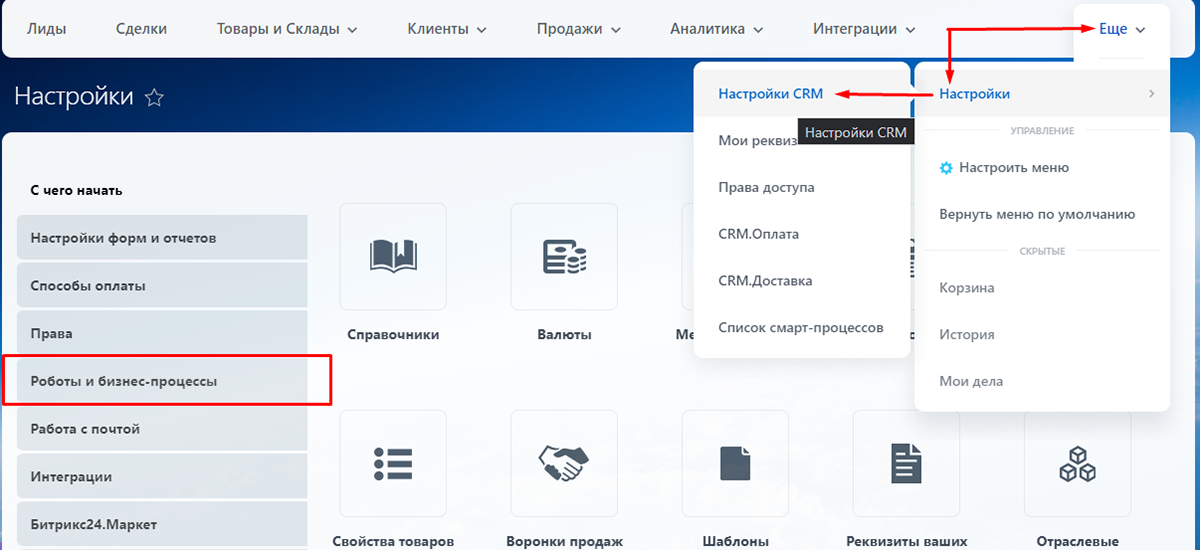The image size is (1200, 550).
Task: Expand the Клиенты menu dropdown
Action: tap(446, 29)
